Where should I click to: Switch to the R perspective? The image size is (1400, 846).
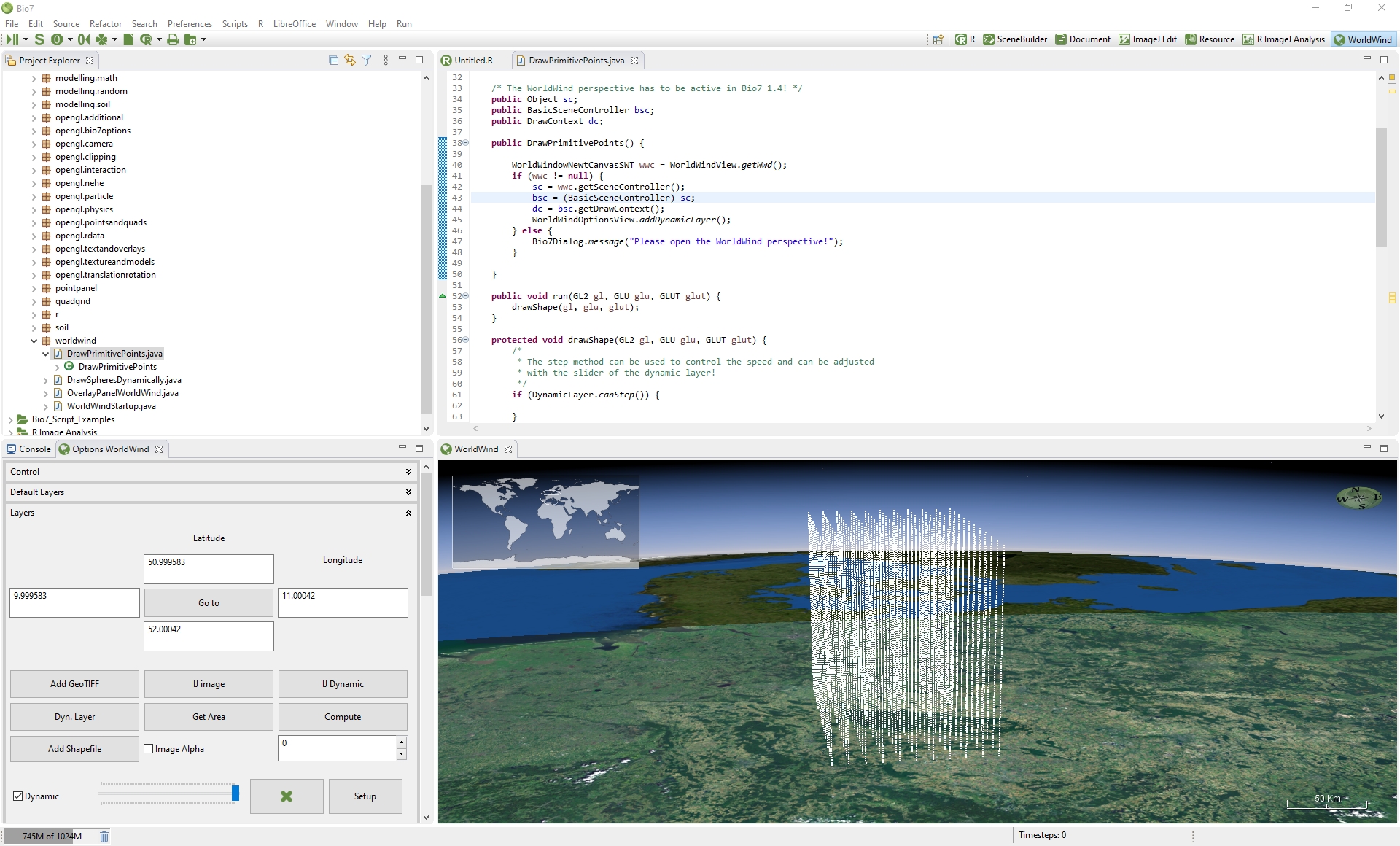click(x=965, y=39)
